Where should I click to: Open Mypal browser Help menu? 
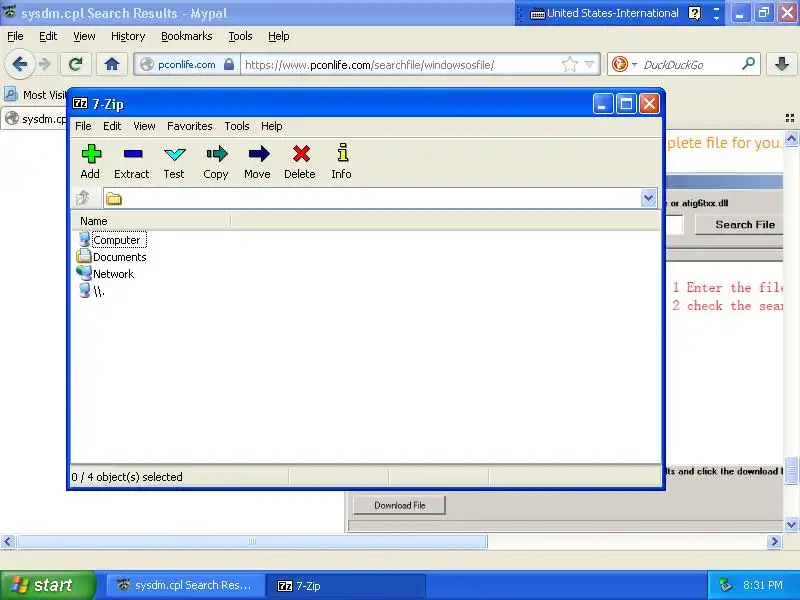click(x=279, y=36)
